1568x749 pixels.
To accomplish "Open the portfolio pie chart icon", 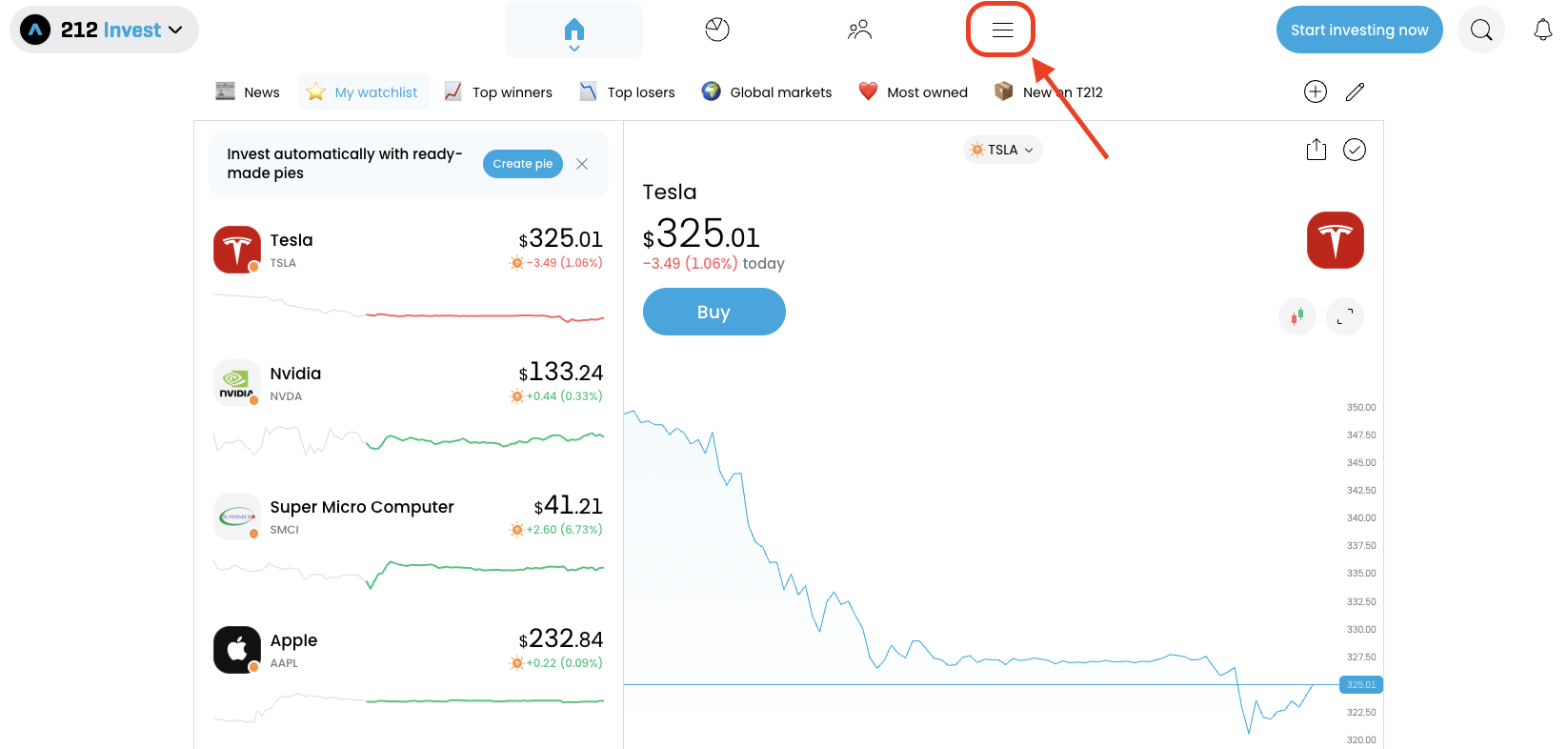I will click(717, 30).
